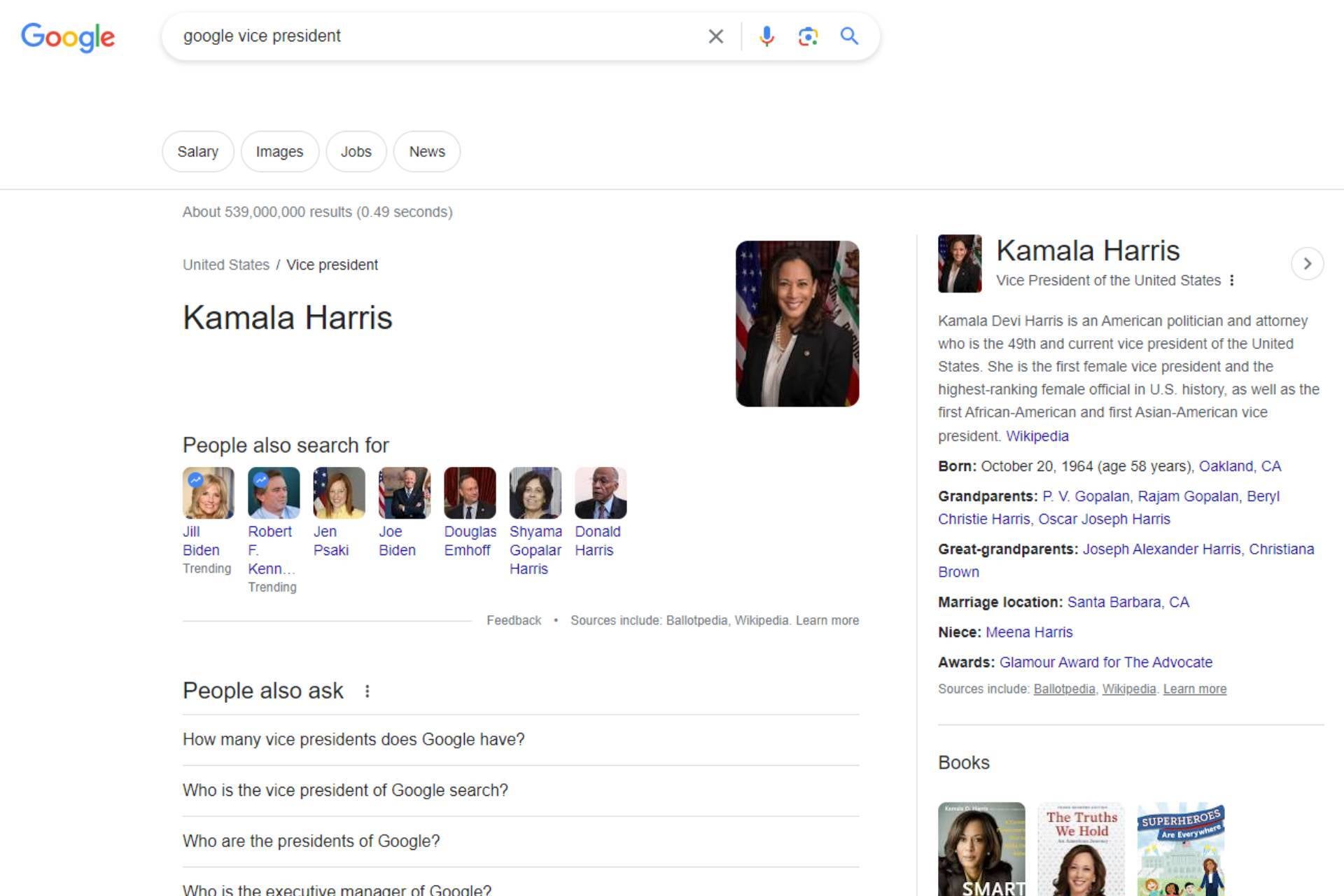Open Shyama Gopalan Harris thumbnail
This screenshot has width=1344, height=896.
pos(535,493)
